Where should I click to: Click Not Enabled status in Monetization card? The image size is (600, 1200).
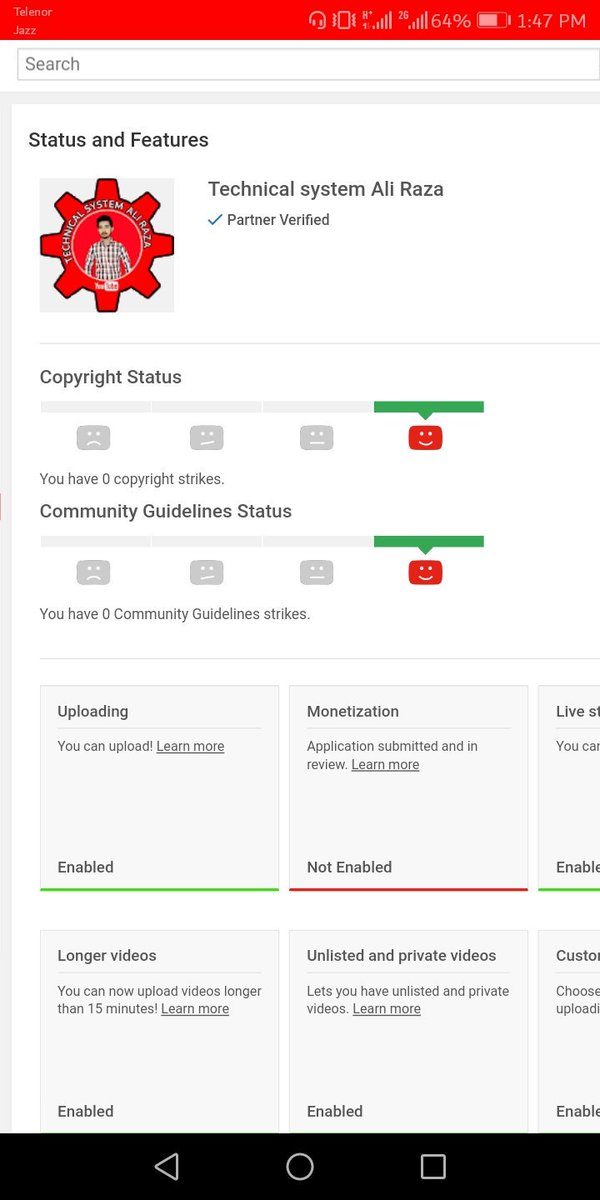click(349, 867)
